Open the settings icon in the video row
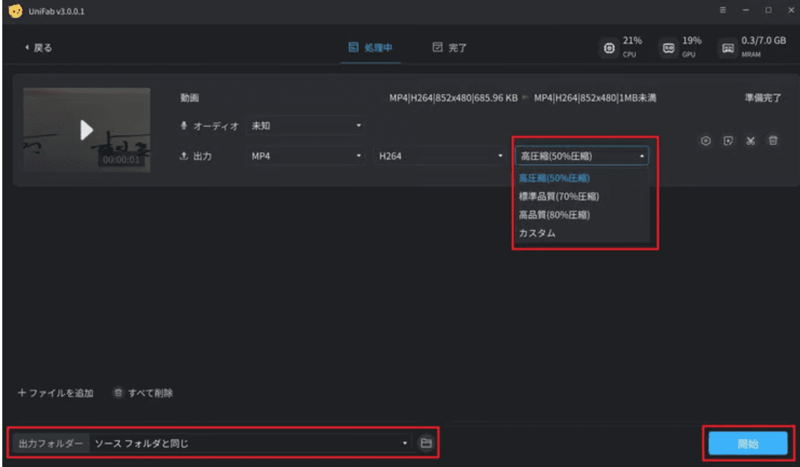The image size is (800, 467). (x=705, y=141)
